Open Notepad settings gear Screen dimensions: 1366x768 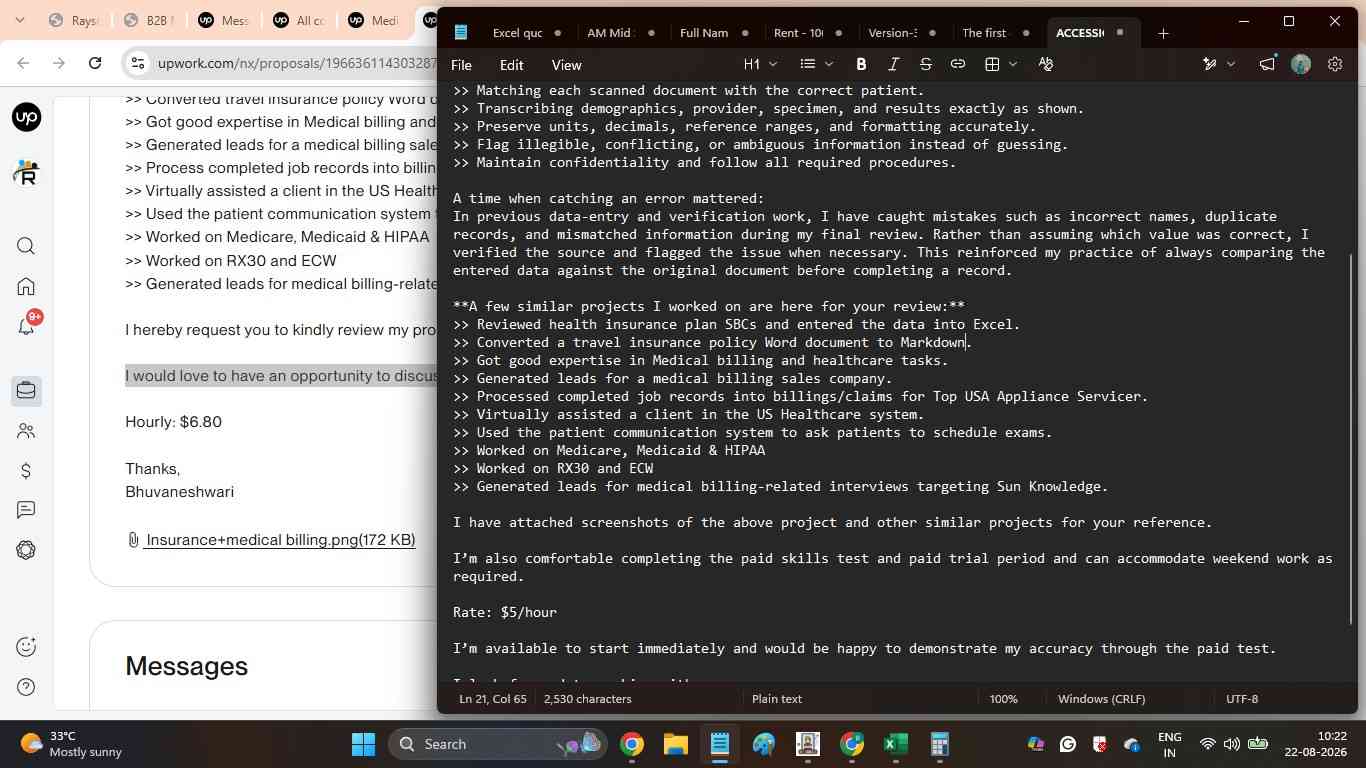pyautogui.click(x=1335, y=64)
